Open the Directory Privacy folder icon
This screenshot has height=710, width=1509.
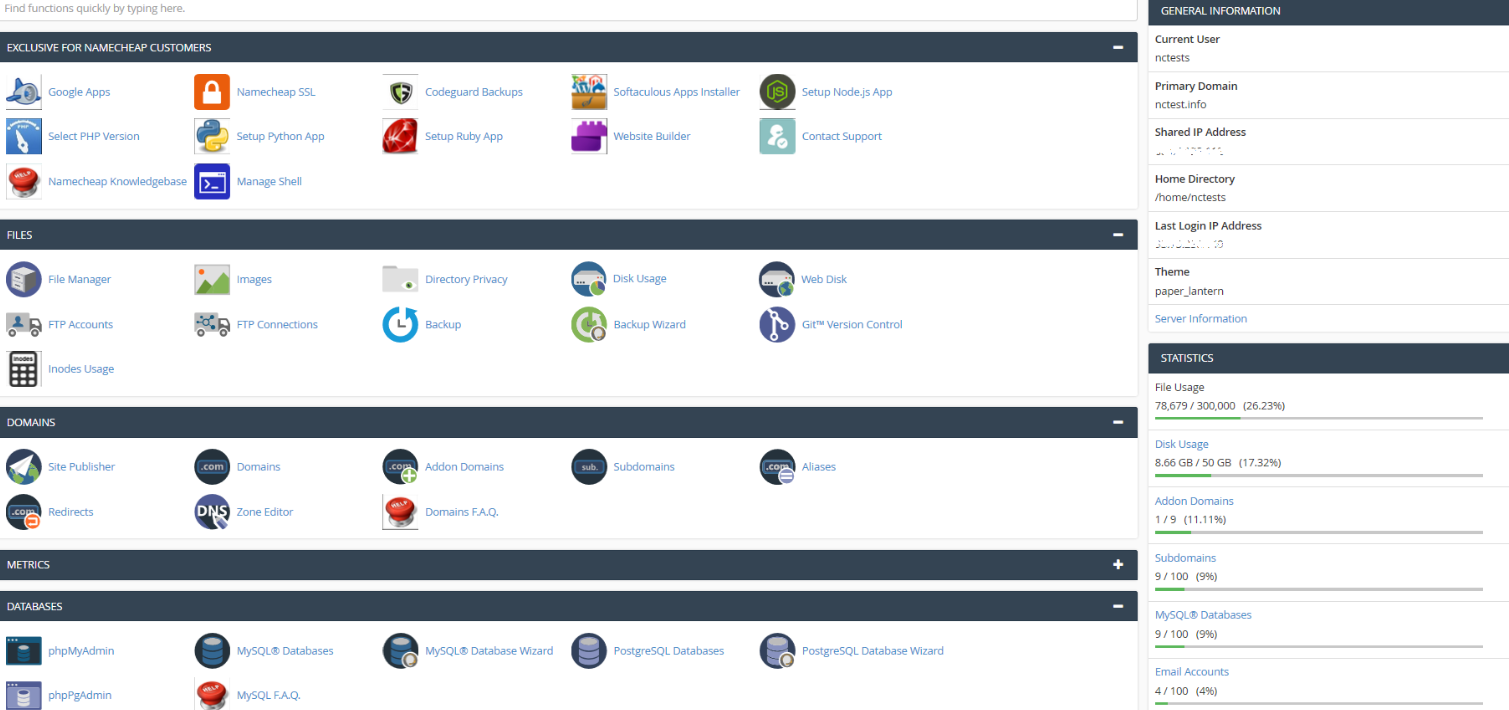click(x=400, y=279)
